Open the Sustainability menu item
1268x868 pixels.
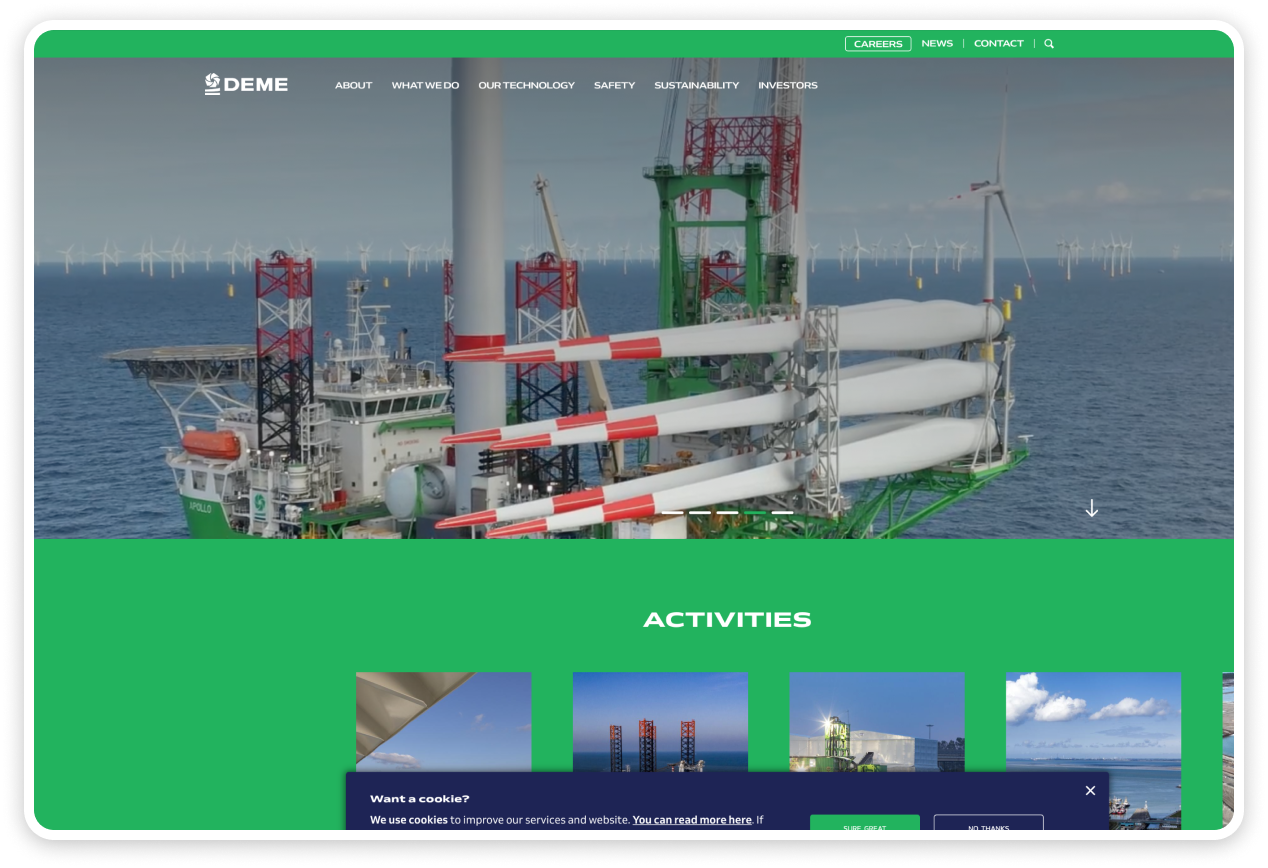click(x=696, y=86)
